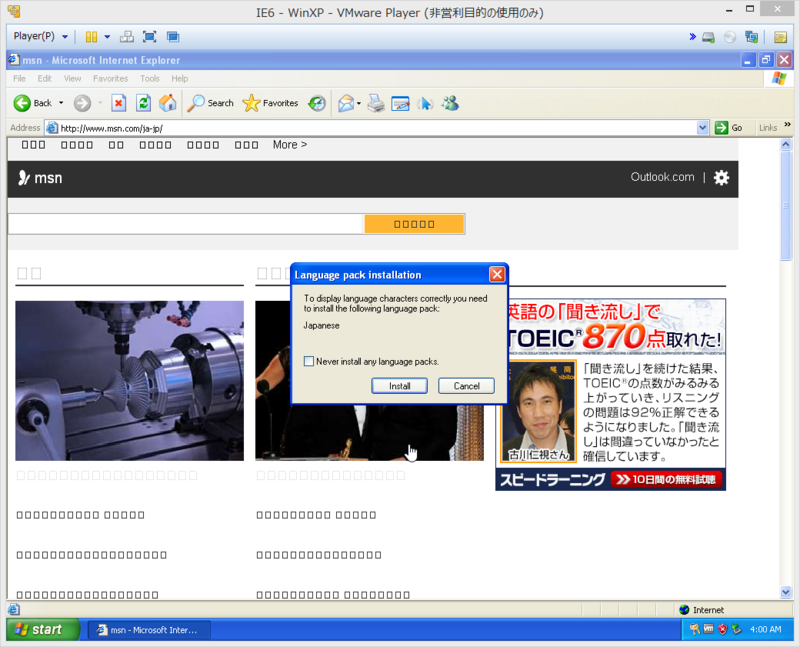Click the Windows start button
Screen dimensions: 800x647
pyautogui.click(x=43, y=630)
